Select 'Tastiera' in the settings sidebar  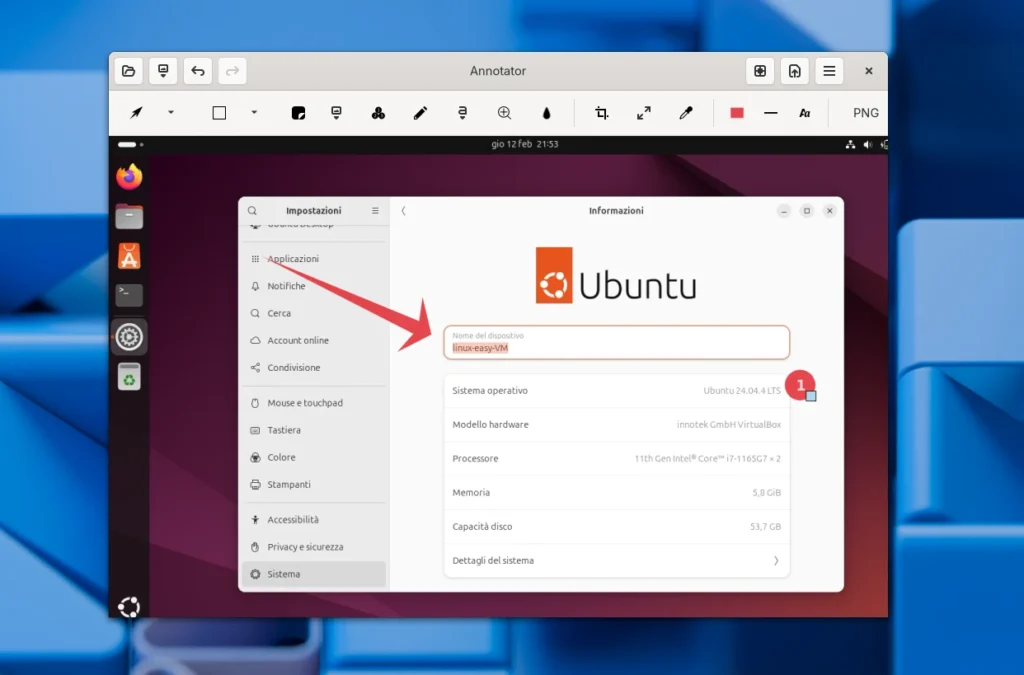tap(285, 430)
